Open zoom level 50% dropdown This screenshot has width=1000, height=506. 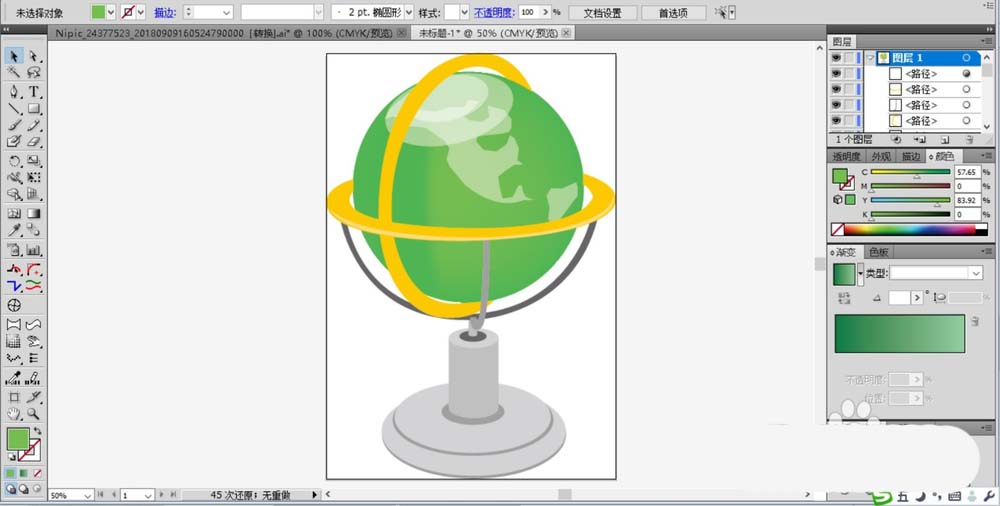point(87,495)
